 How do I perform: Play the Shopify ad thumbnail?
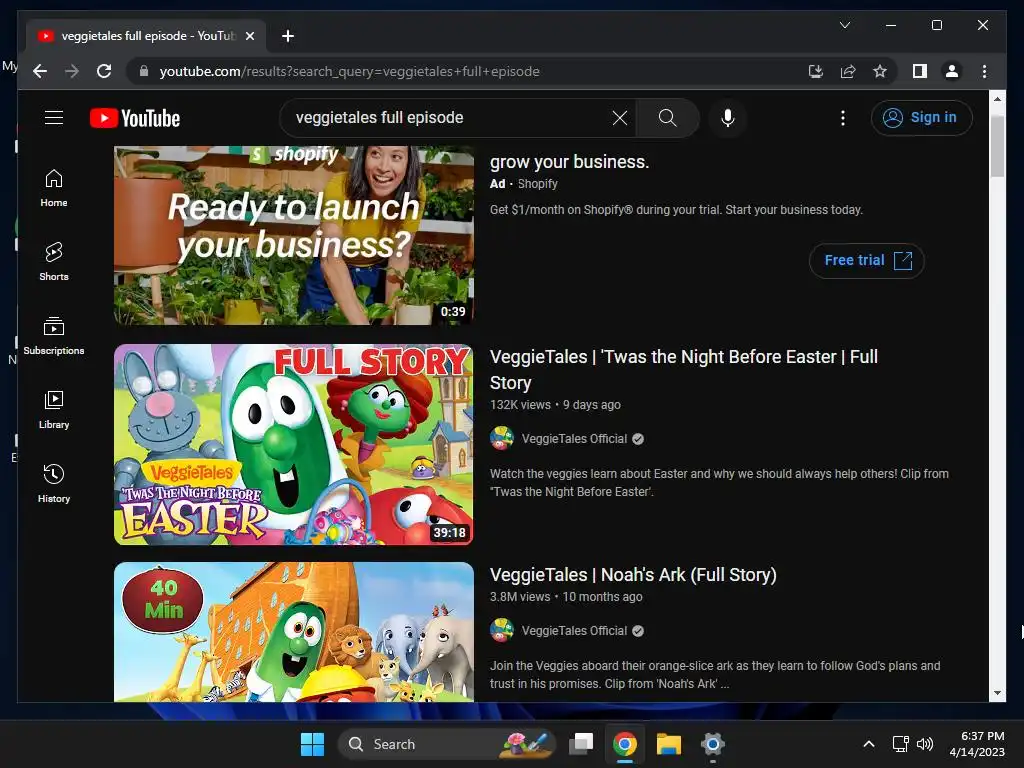click(294, 235)
